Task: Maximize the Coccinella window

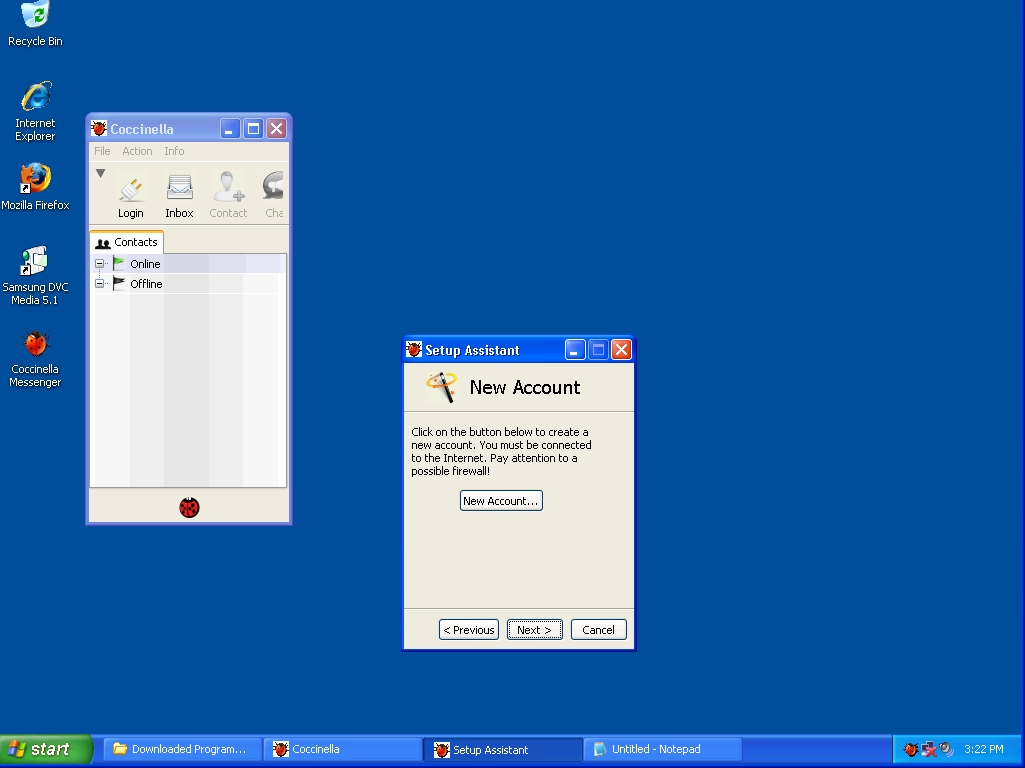Action: tap(254, 128)
